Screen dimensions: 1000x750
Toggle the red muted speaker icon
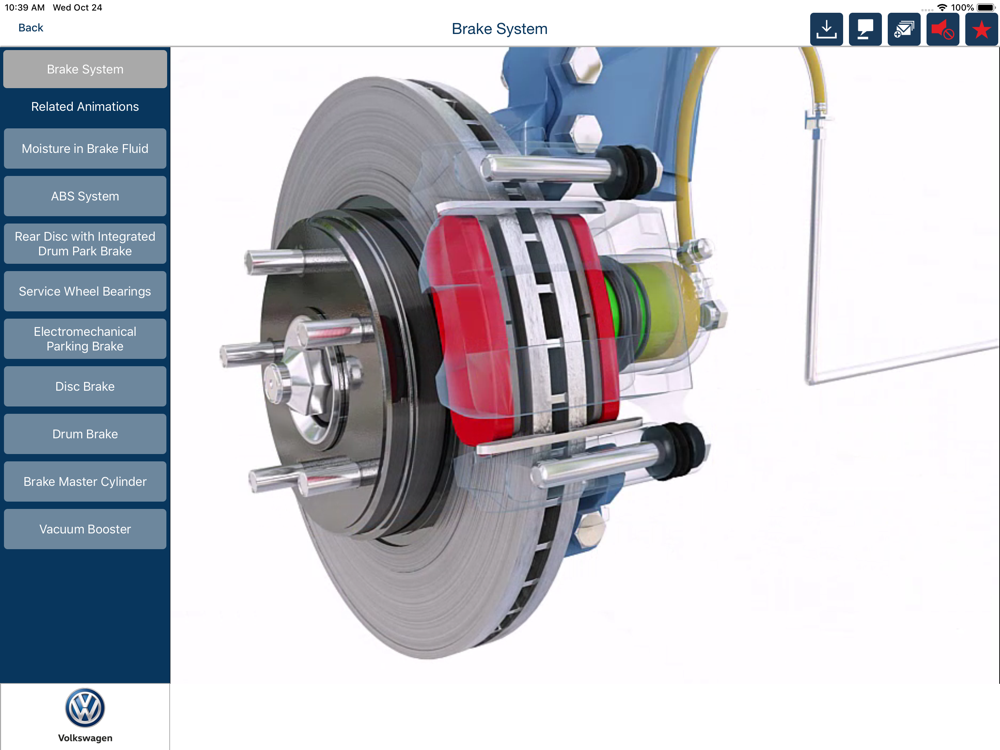pyautogui.click(x=943, y=29)
